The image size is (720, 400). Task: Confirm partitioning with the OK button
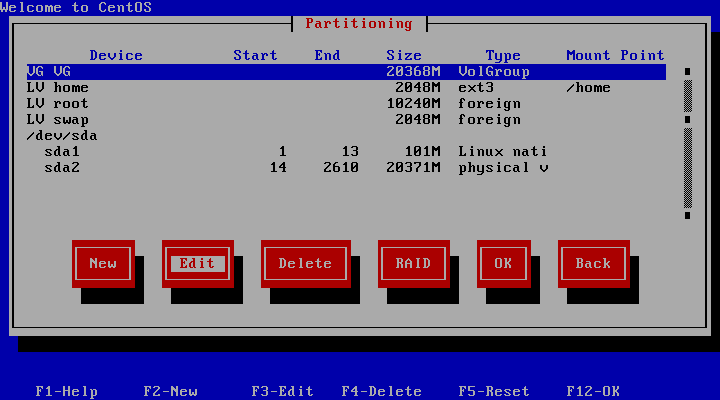pyautogui.click(x=504, y=264)
